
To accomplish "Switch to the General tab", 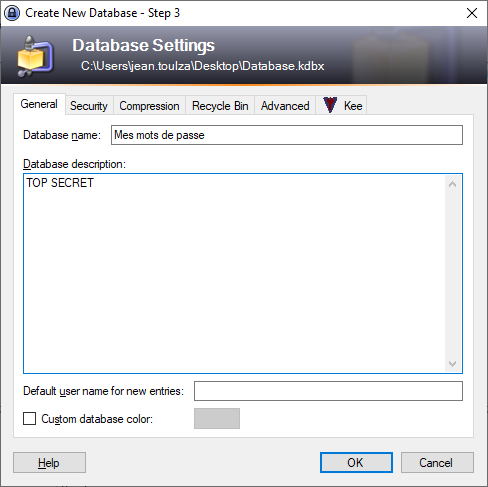I will 39,104.
